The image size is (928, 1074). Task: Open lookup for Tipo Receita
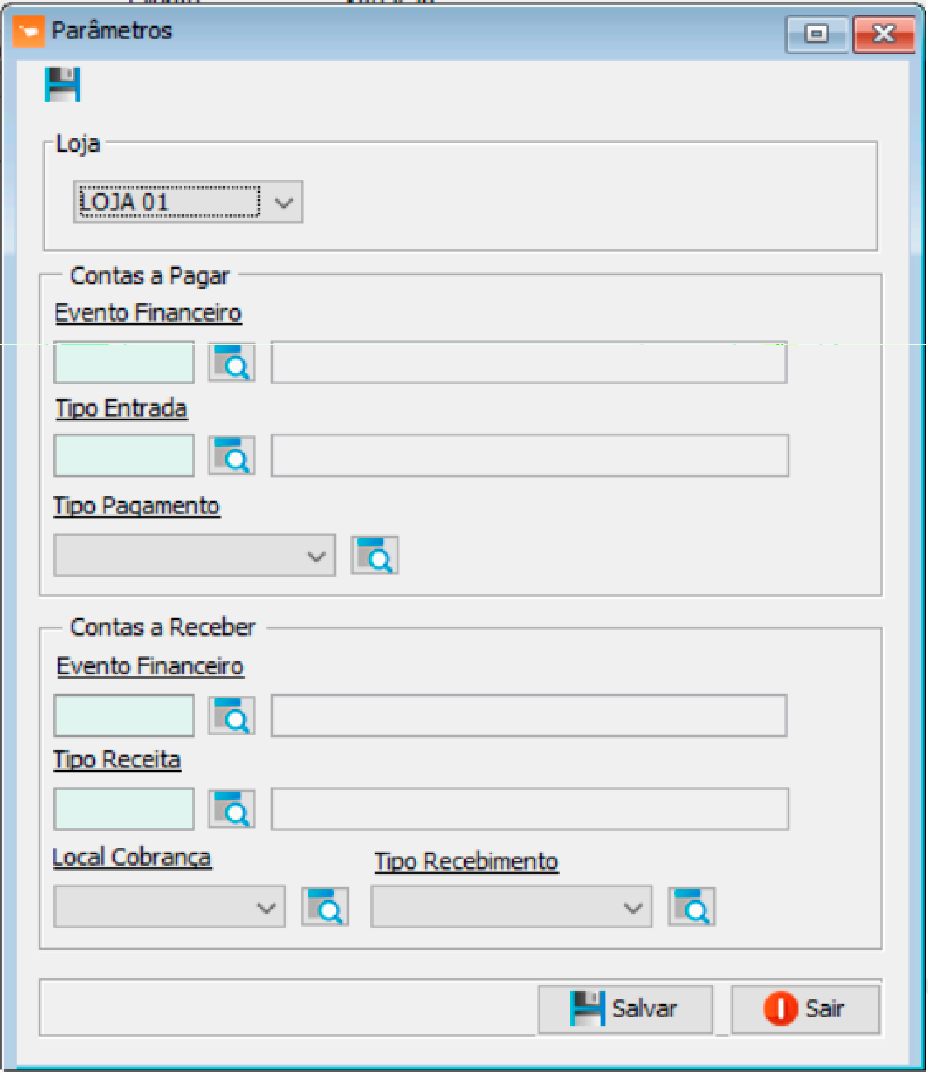pyautogui.click(x=232, y=809)
